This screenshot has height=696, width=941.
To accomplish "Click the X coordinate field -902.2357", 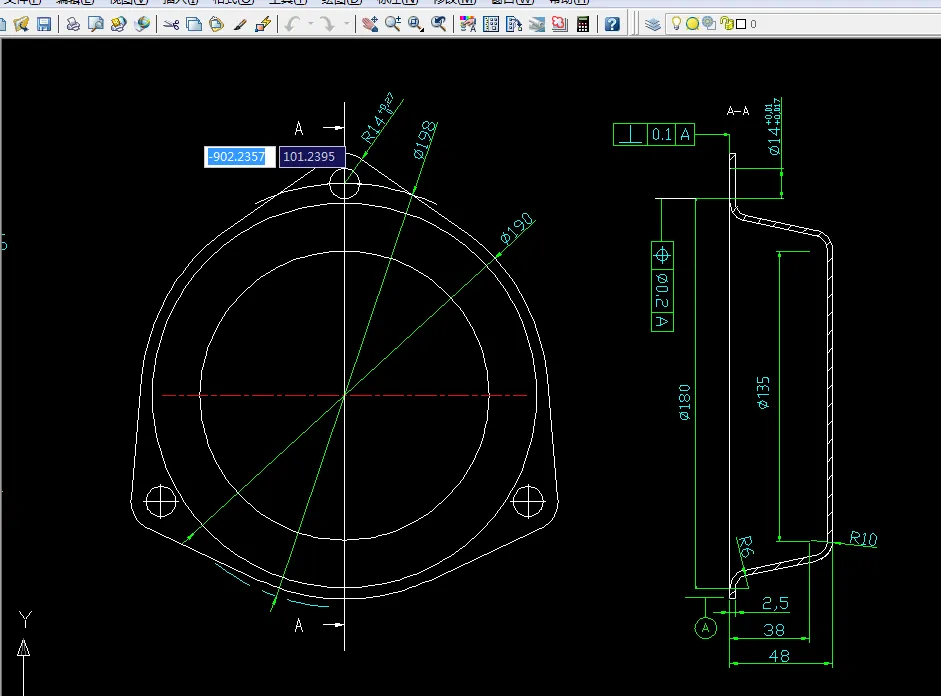I will click(x=239, y=157).
